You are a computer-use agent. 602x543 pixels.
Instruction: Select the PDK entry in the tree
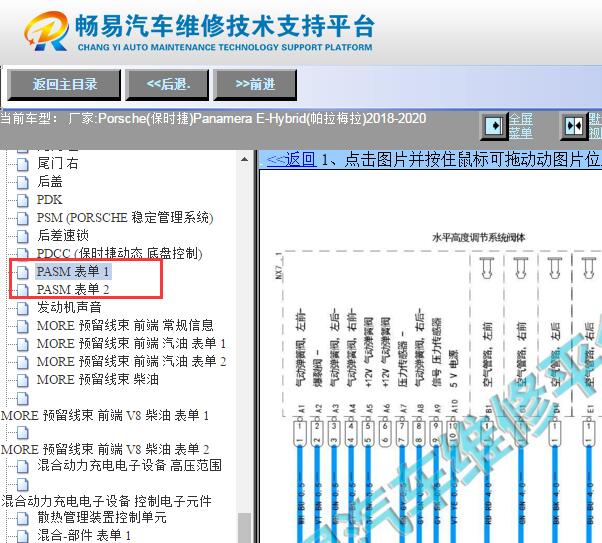point(49,200)
